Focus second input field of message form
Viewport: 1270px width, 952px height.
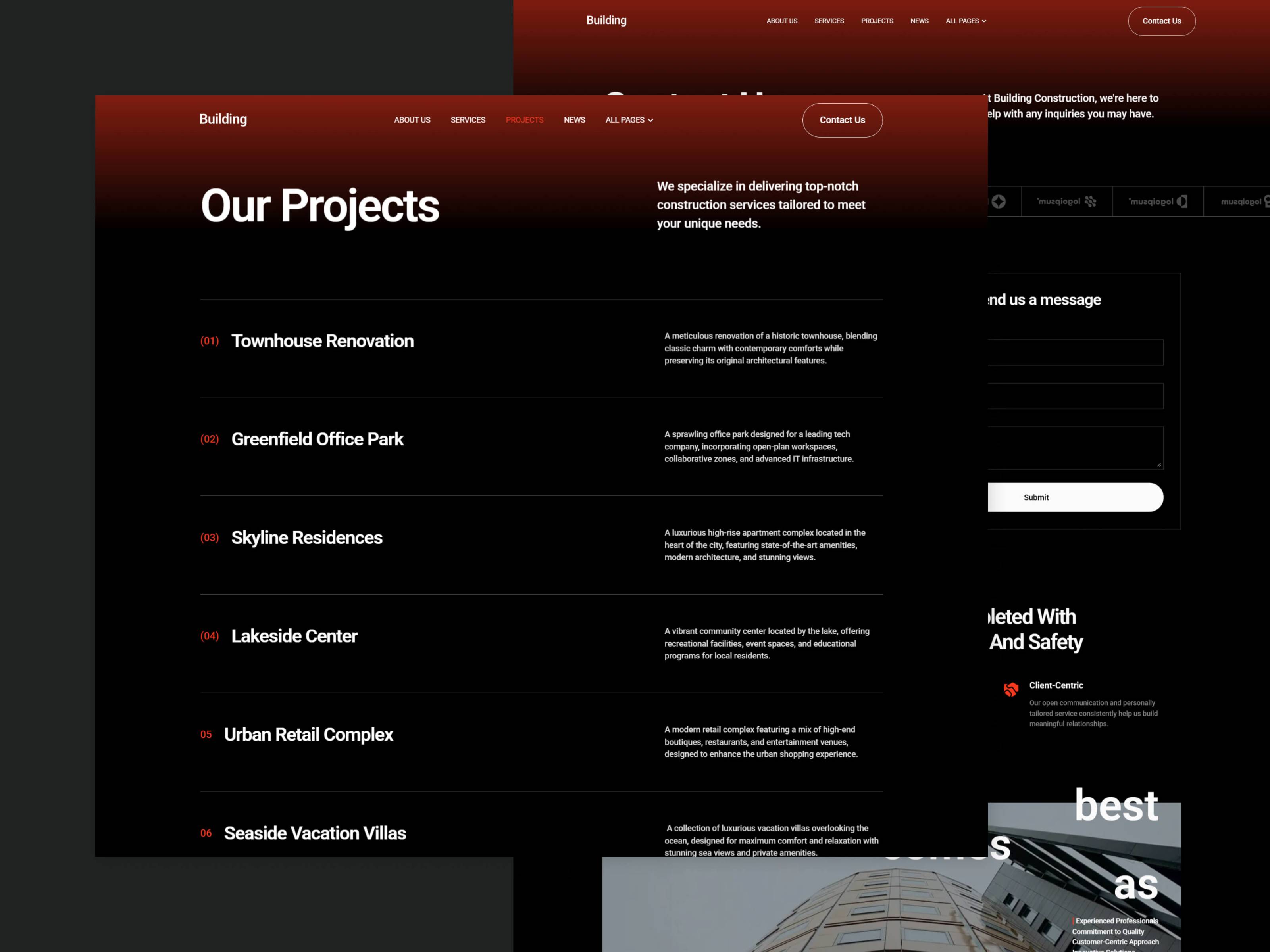(1076, 396)
